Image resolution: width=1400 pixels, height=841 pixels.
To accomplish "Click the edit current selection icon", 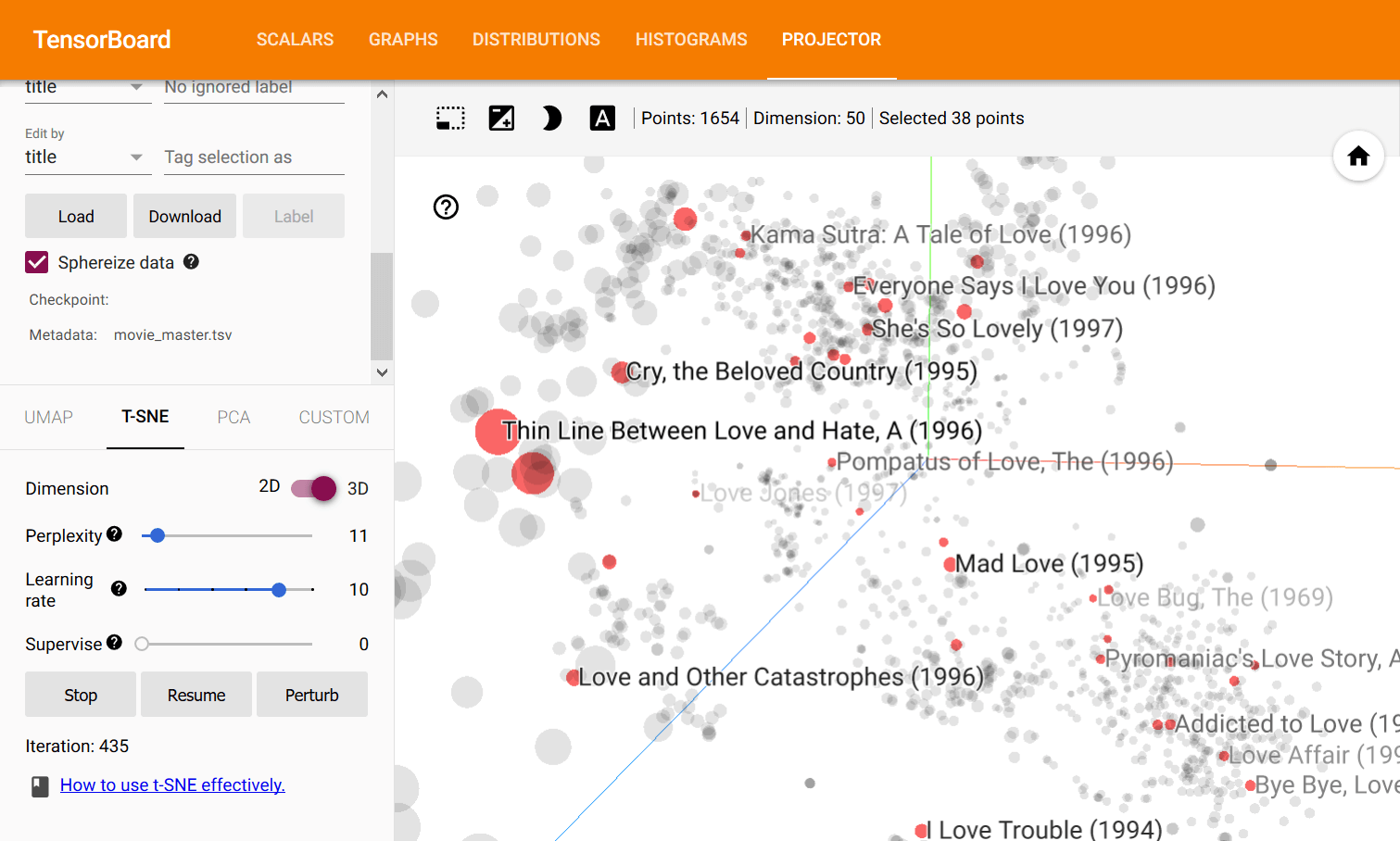I will 501,119.
